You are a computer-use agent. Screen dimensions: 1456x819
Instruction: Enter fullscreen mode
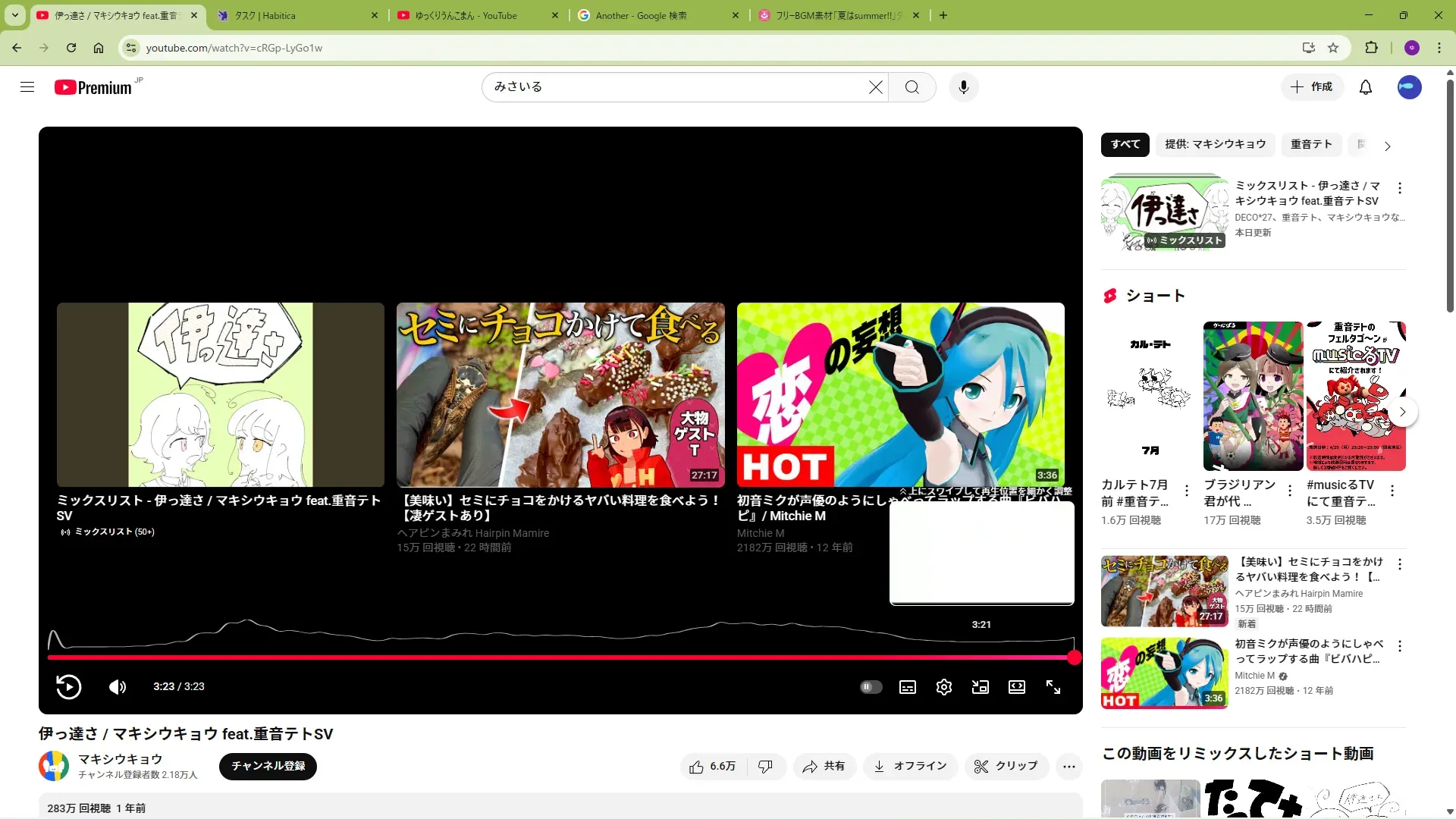[x=1053, y=687]
